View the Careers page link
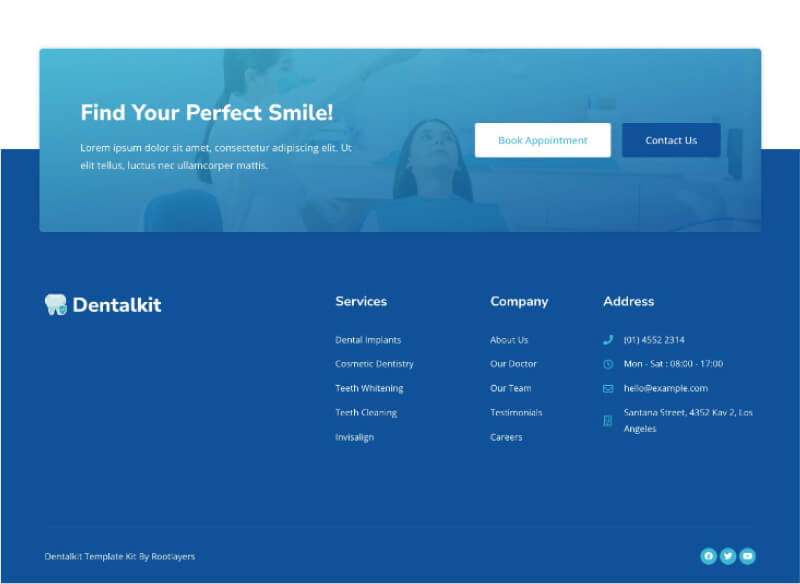Image resolution: width=800 pixels, height=584 pixels. tap(506, 437)
